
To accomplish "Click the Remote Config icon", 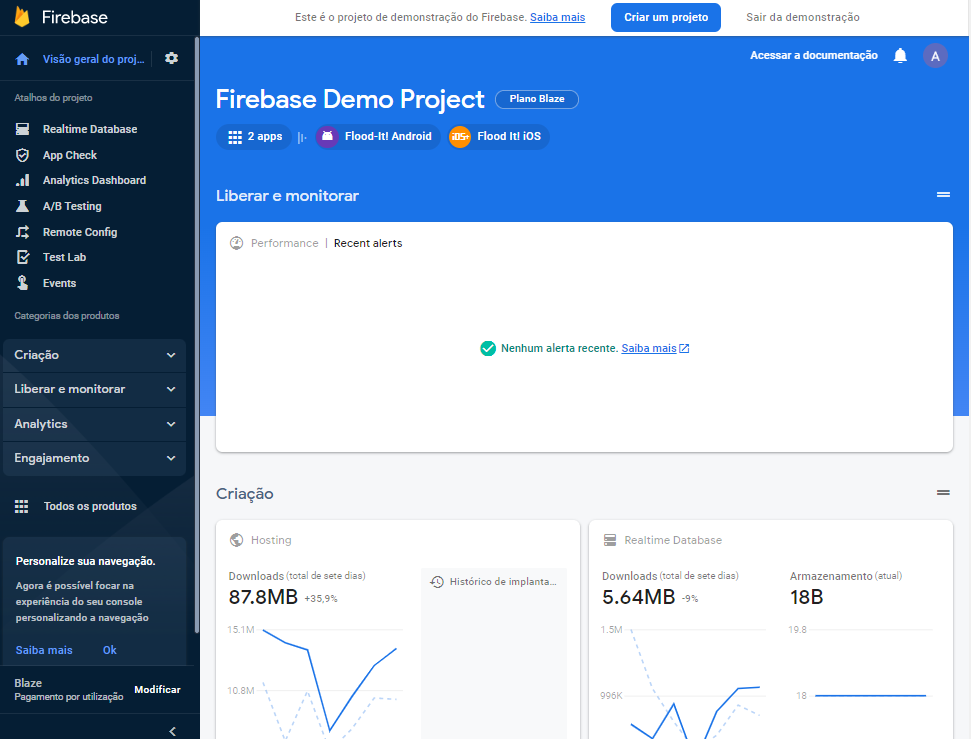I will tap(22, 232).
